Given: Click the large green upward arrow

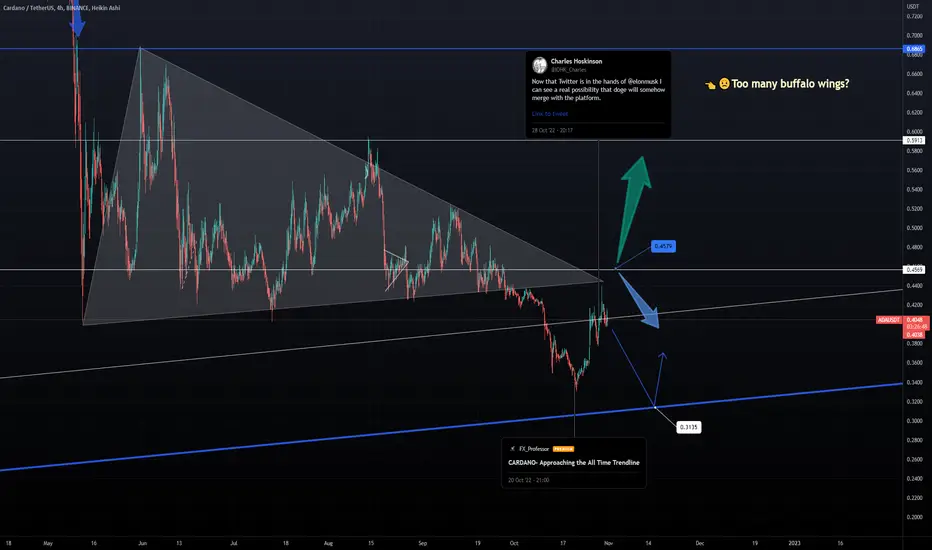Looking at the screenshot, I should pyautogui.click(x=634, y=209).
